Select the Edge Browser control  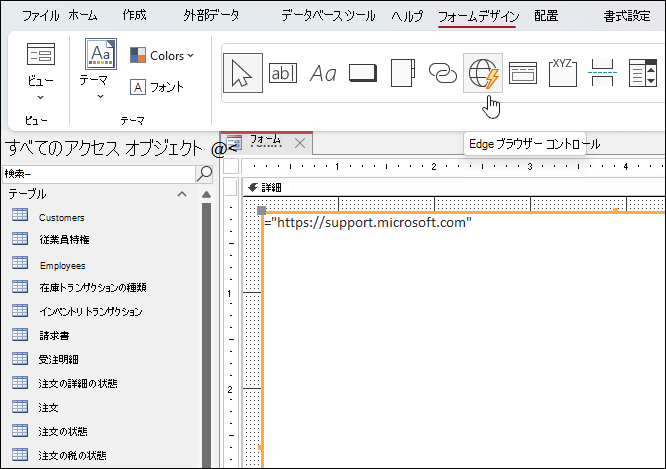(x=483, y=73)
